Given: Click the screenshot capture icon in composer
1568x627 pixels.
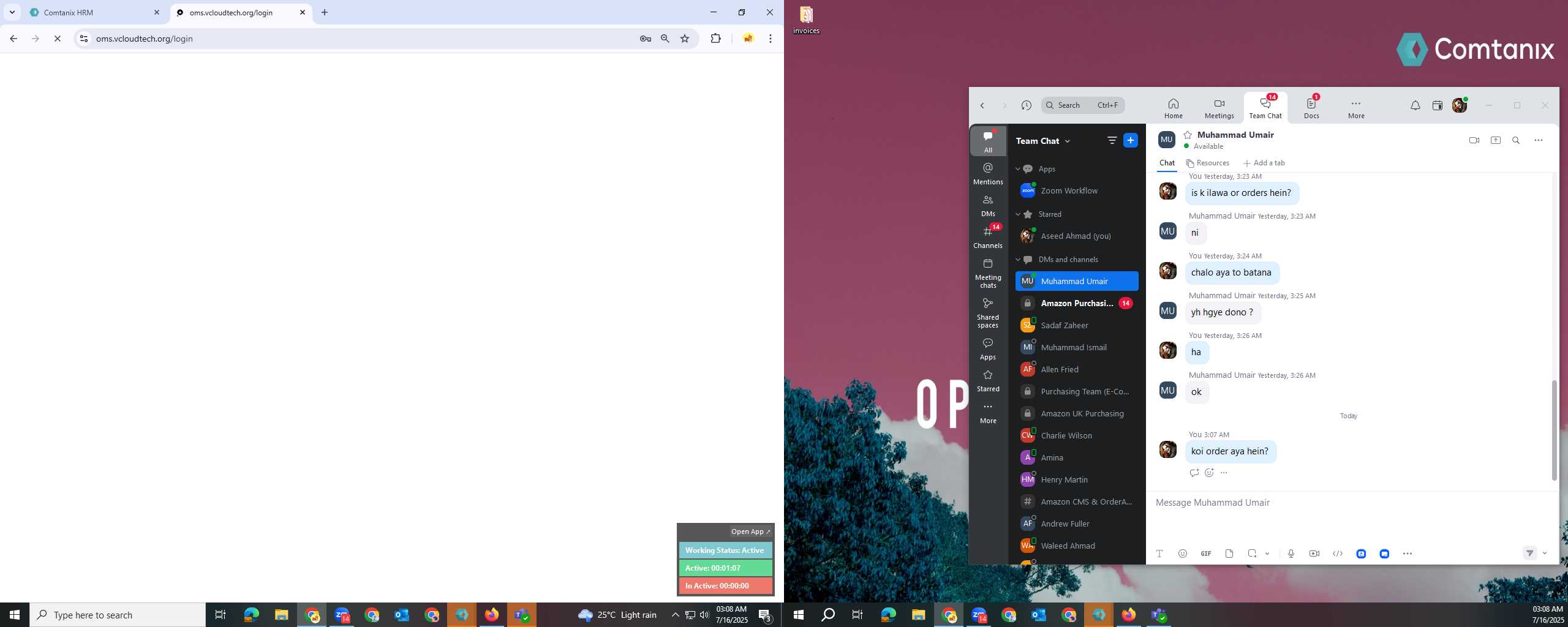Looking at the screenshot, I should point(1252,554).
